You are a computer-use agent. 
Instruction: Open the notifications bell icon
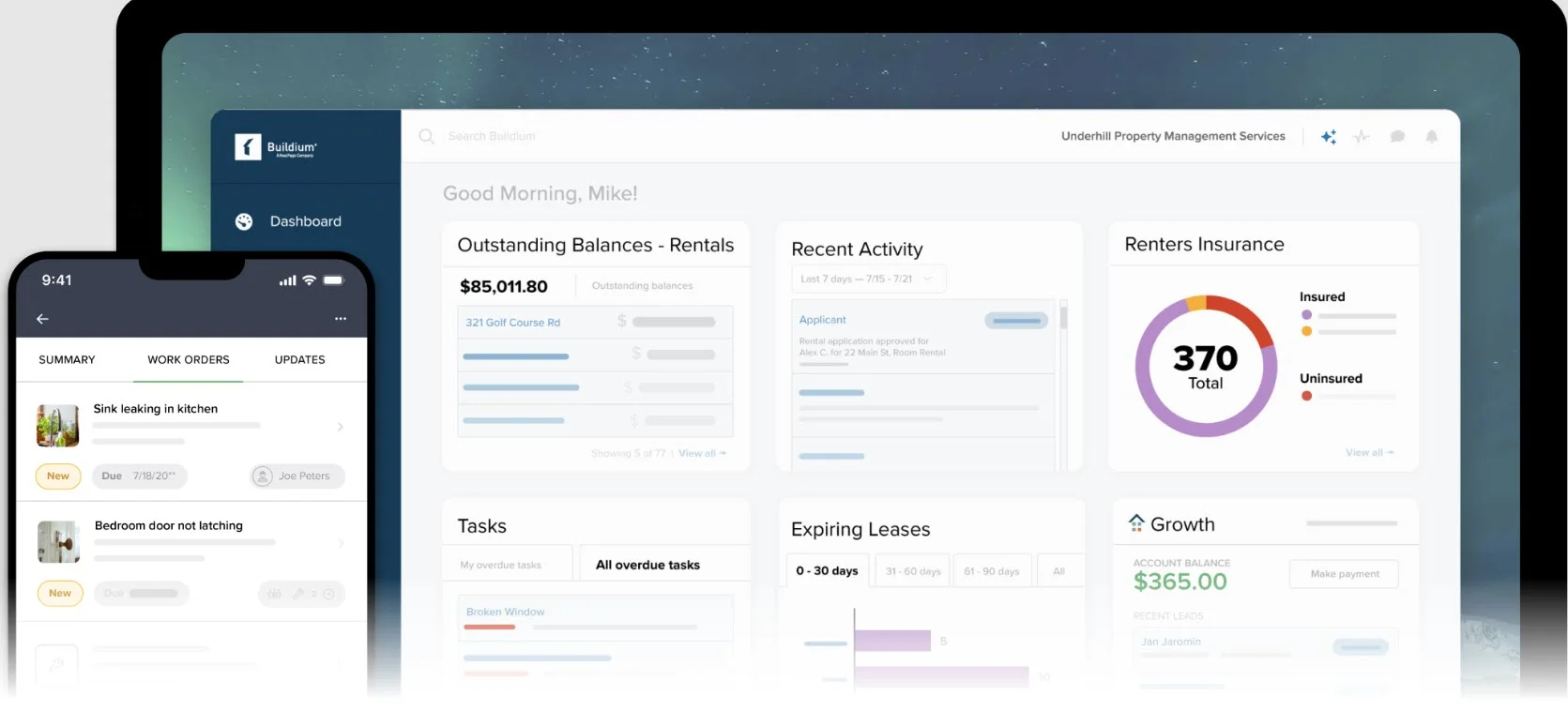click(1432, 137)
